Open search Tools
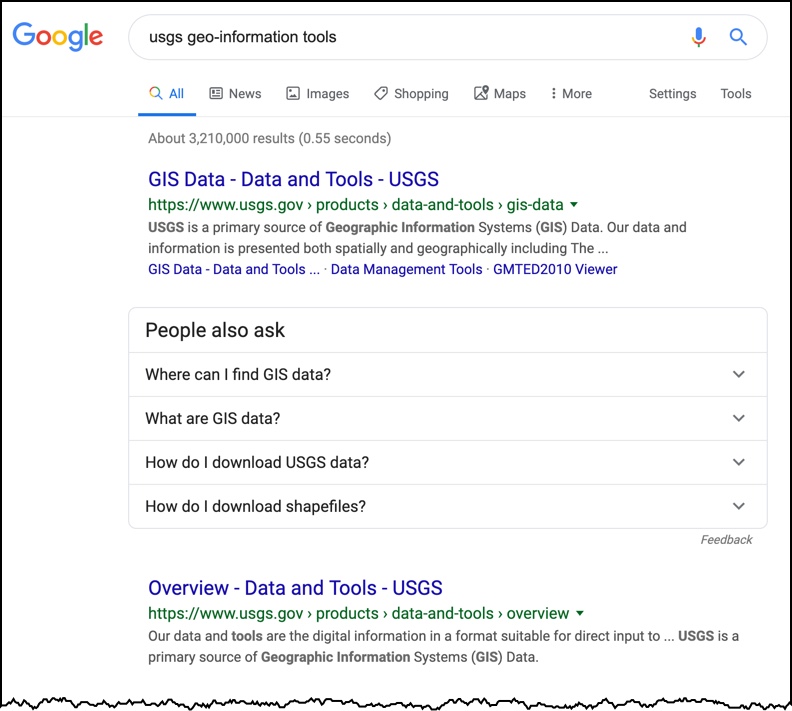792x711 pixels. pos(735,93)
